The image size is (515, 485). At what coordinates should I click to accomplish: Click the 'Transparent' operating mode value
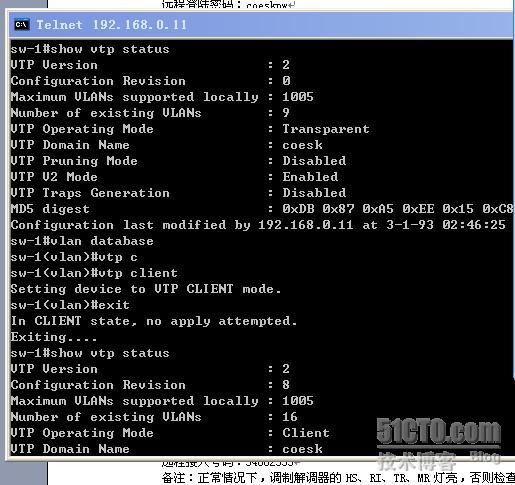[326, 129]
